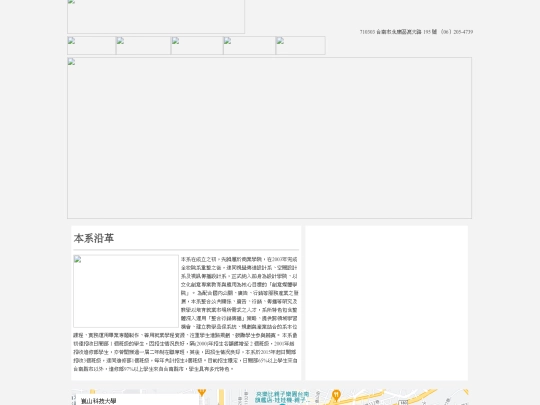Open the fourth broken navigation image in the menu row

pos(249,45)
